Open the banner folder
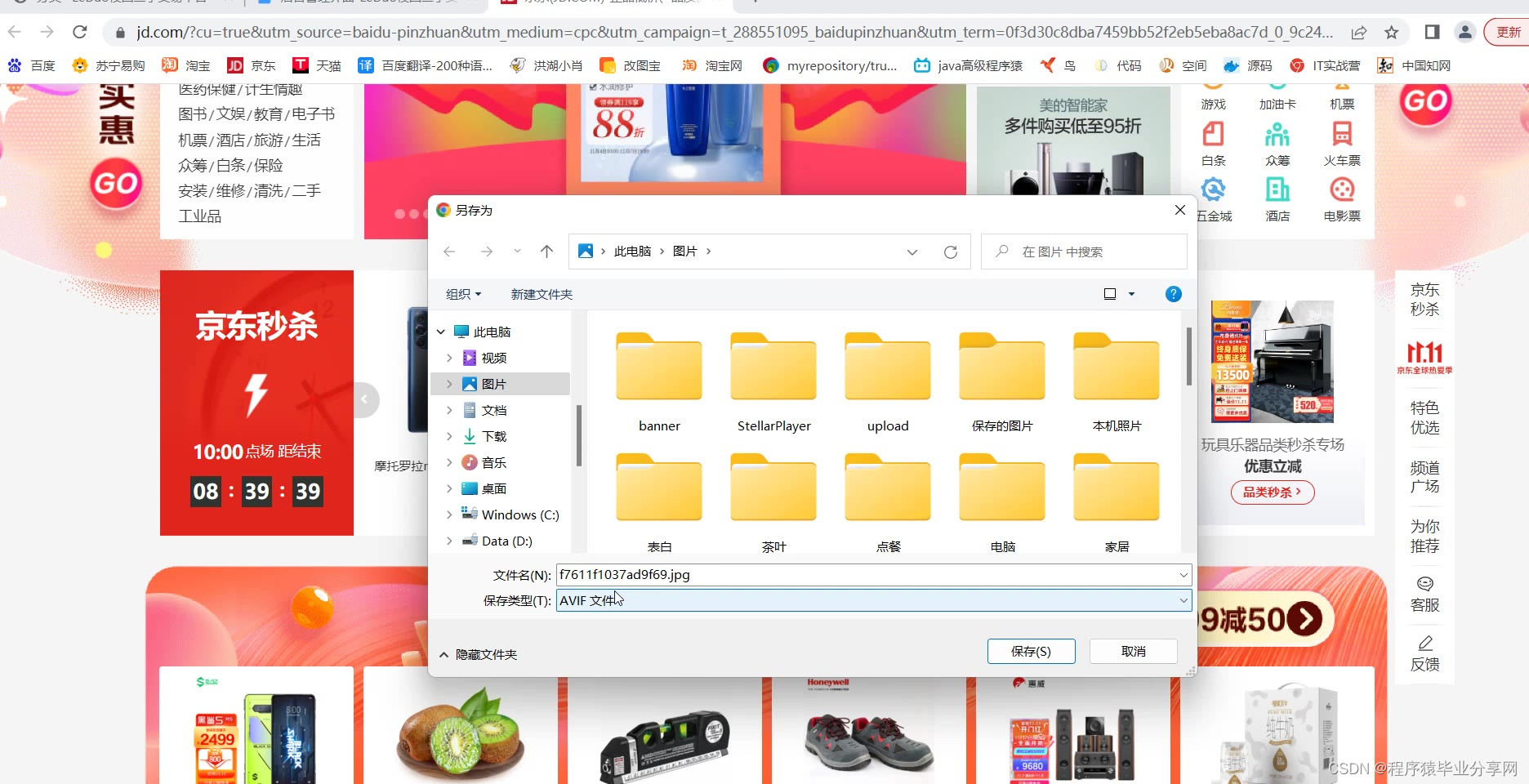The image size is (1529, 784). [x=659, y=383]
